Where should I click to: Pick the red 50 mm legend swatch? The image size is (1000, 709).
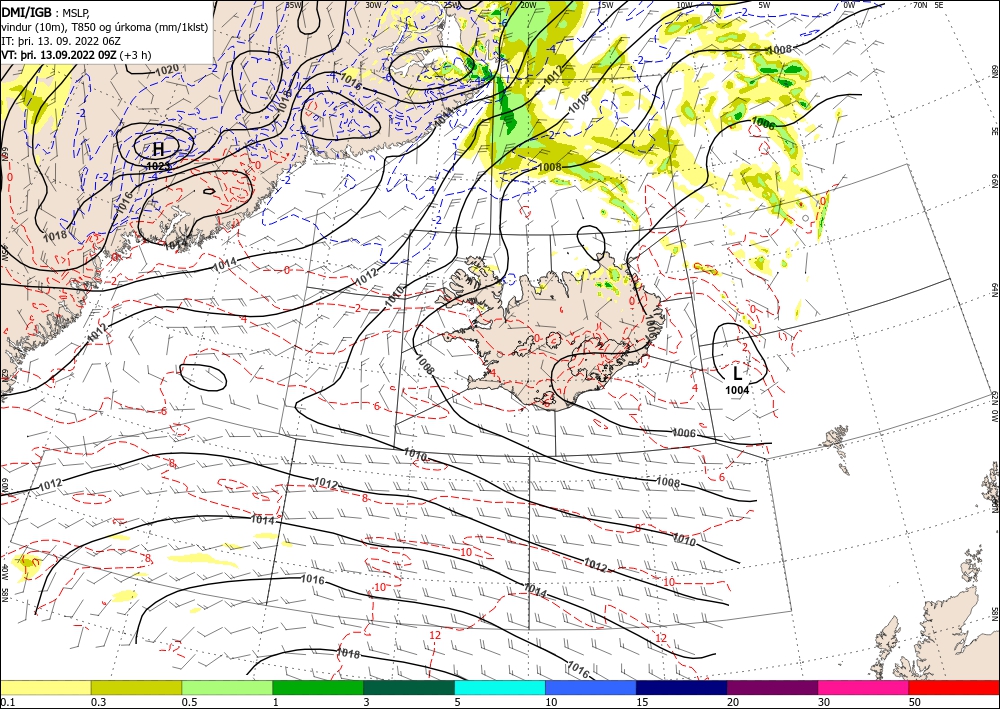[954, 687]
